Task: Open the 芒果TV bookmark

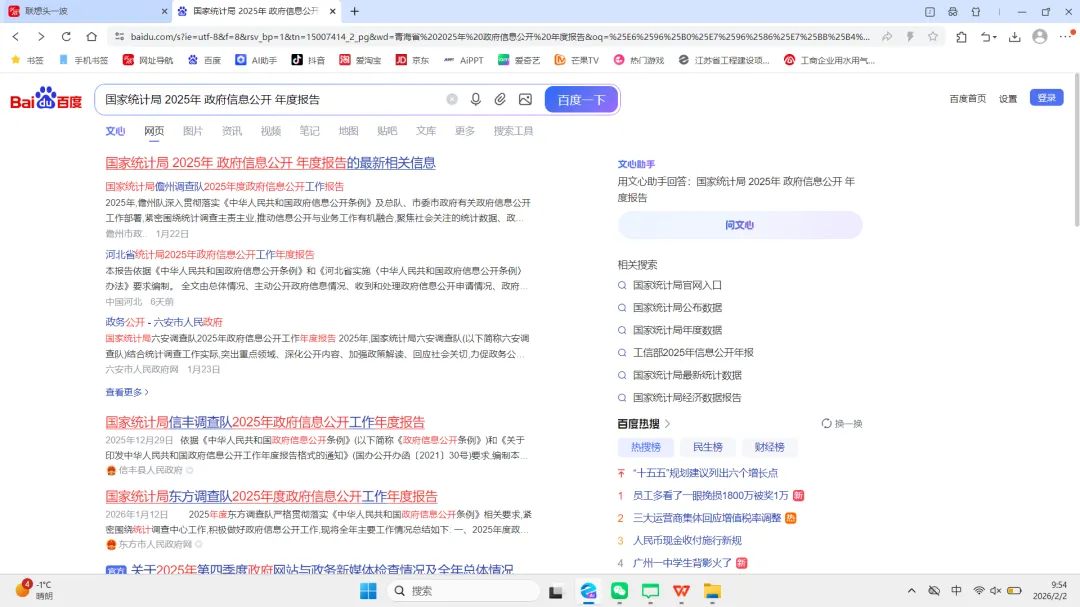Action: 577,60
